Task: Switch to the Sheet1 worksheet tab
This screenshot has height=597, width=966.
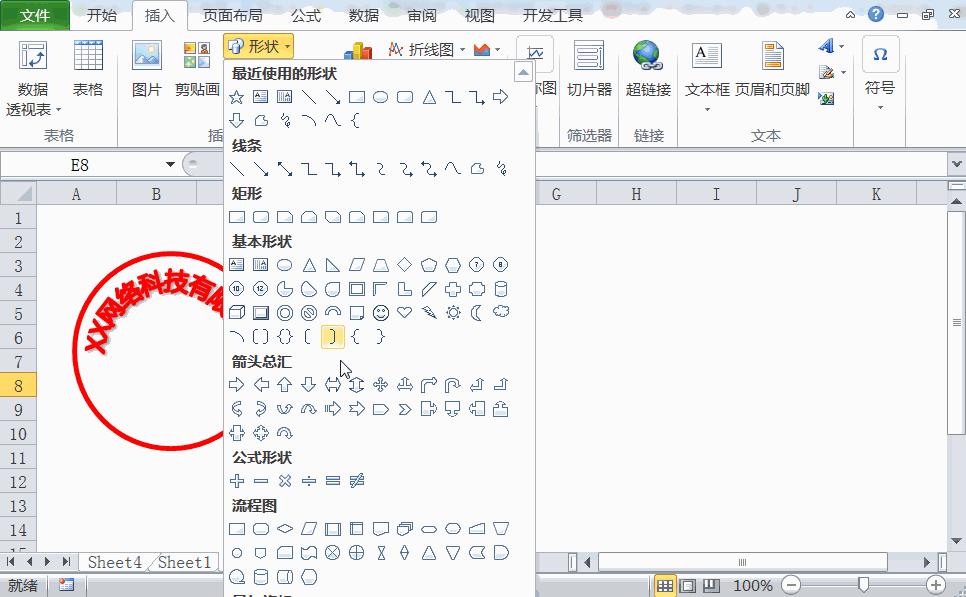Action: [x=184, y=562]
